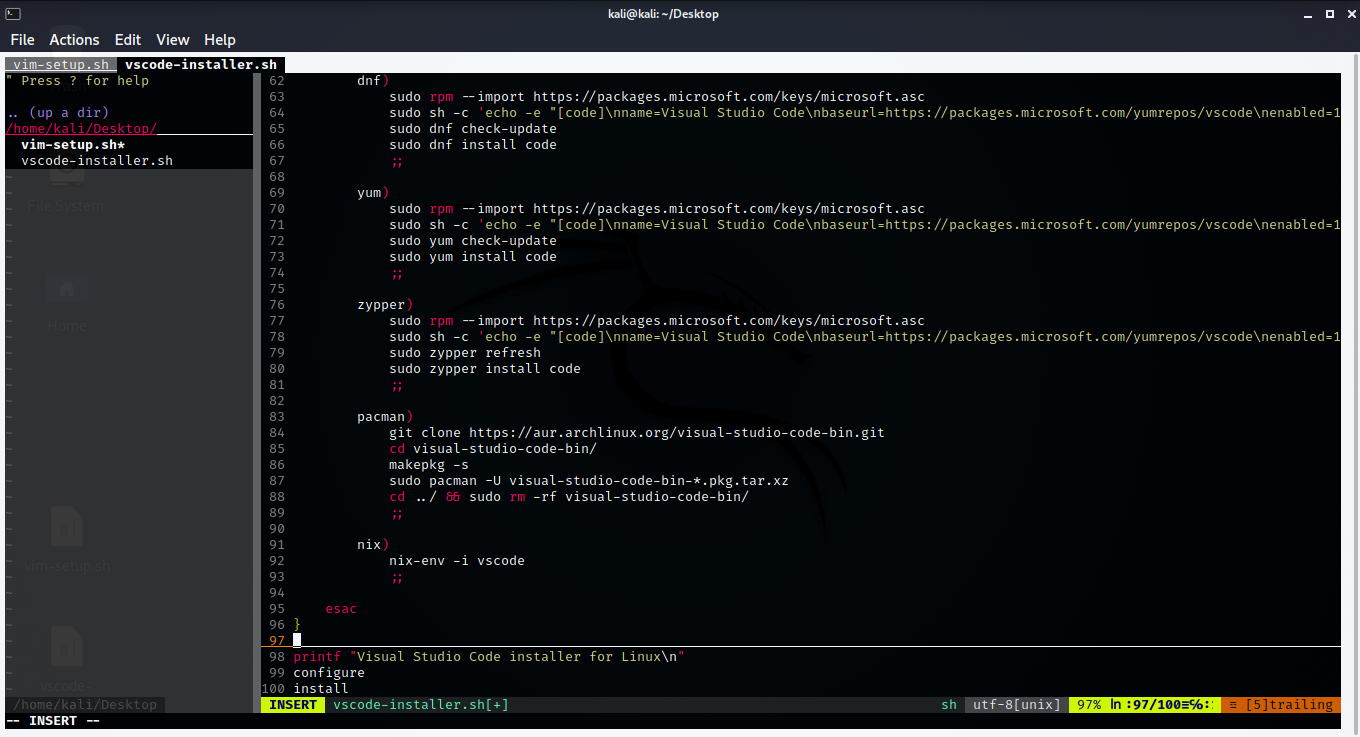Screen dimensions: 1360x737
Task: Go up a dir in the file tree
Action: (x=57, y=113)
